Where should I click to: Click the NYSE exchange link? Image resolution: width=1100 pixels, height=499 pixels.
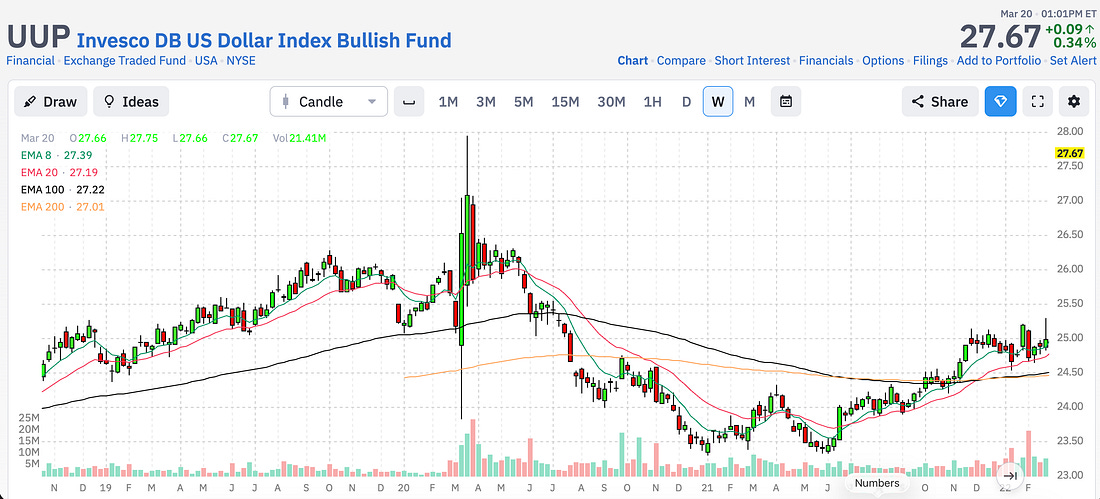coord(241,60)
